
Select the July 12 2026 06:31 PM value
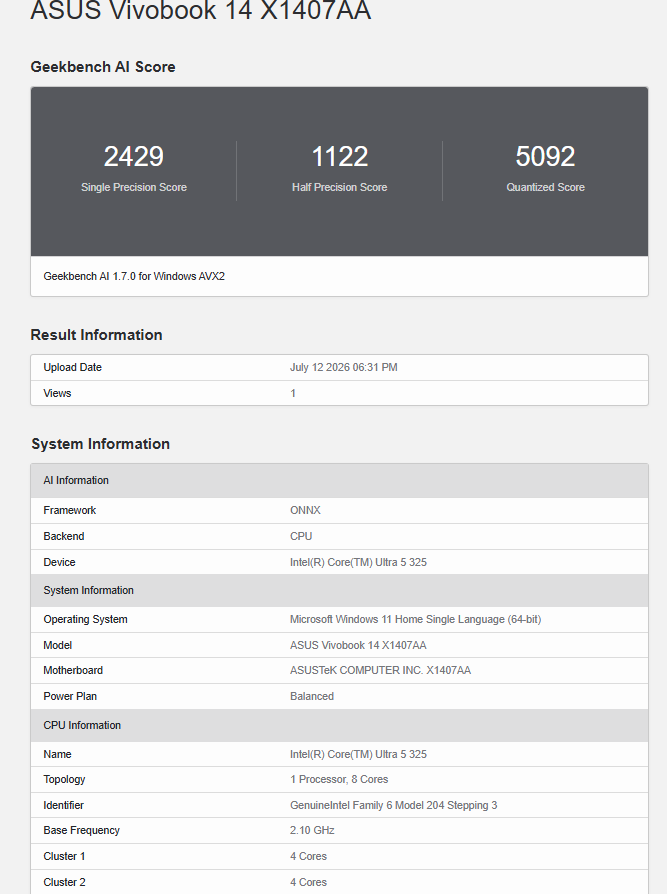point(344,367)
